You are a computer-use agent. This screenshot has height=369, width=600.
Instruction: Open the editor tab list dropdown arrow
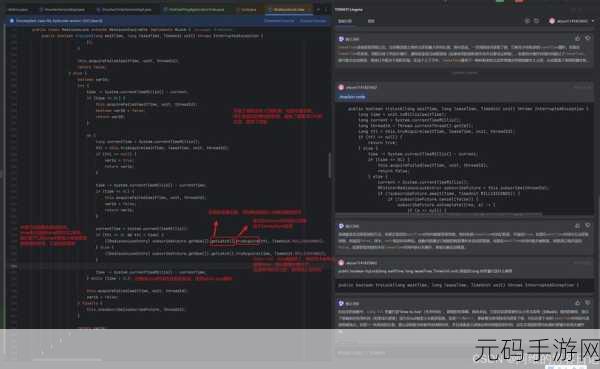tap(318, 9)
